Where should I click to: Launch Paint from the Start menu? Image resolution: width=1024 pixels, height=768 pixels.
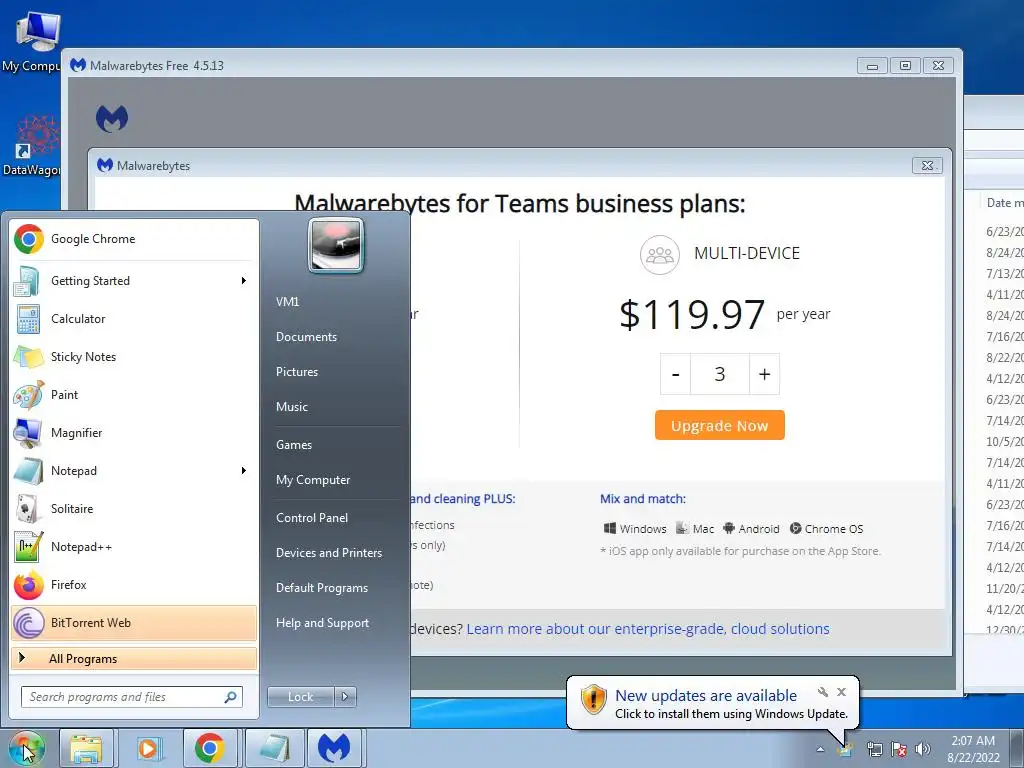coord(134,394)
